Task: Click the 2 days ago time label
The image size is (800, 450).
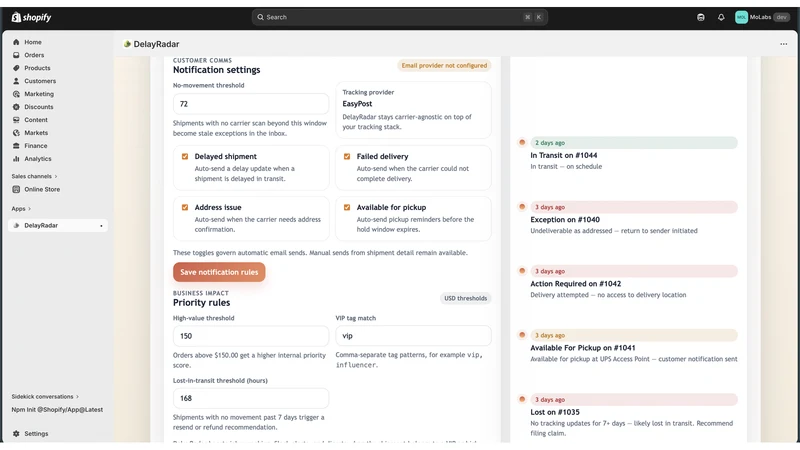Action: point(549,143)
